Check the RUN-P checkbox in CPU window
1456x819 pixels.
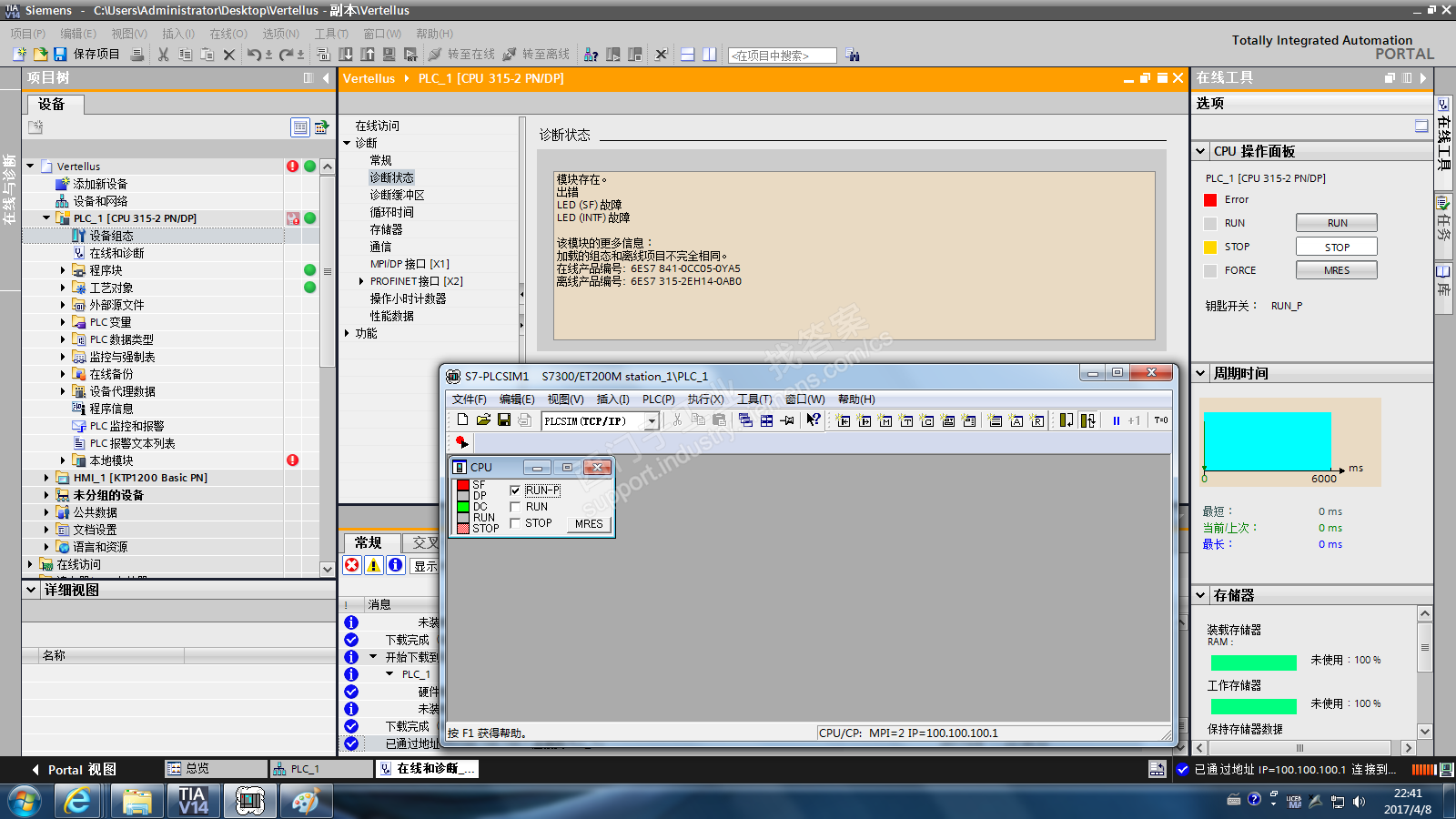point(515,490)
